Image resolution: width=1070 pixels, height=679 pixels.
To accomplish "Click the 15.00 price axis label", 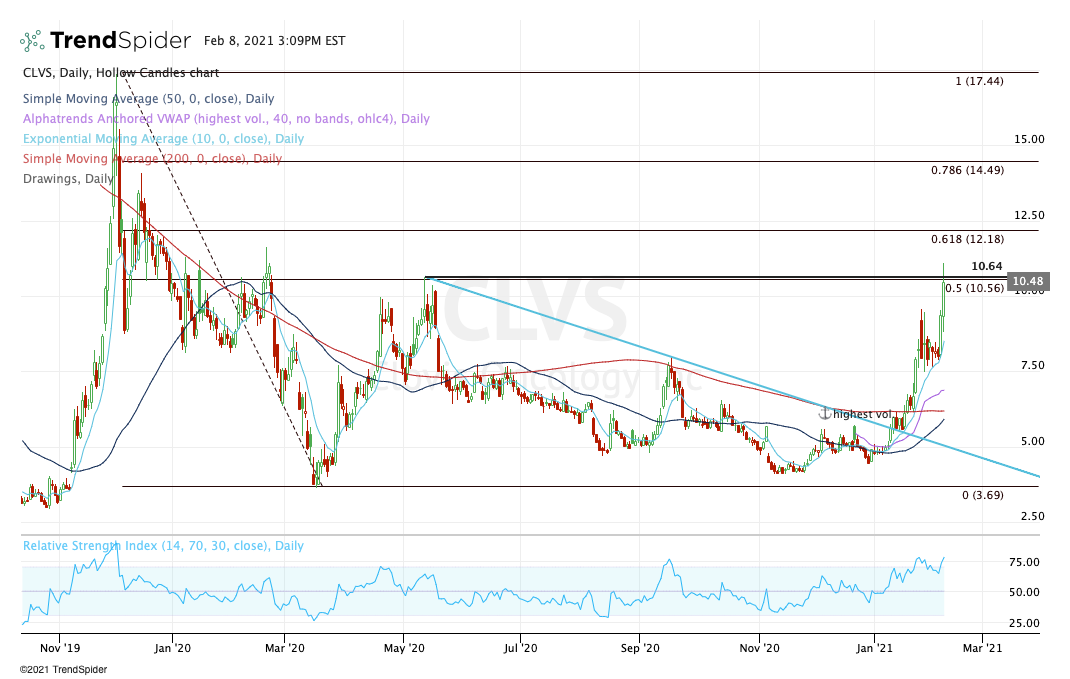I will tap(1029, 139).
